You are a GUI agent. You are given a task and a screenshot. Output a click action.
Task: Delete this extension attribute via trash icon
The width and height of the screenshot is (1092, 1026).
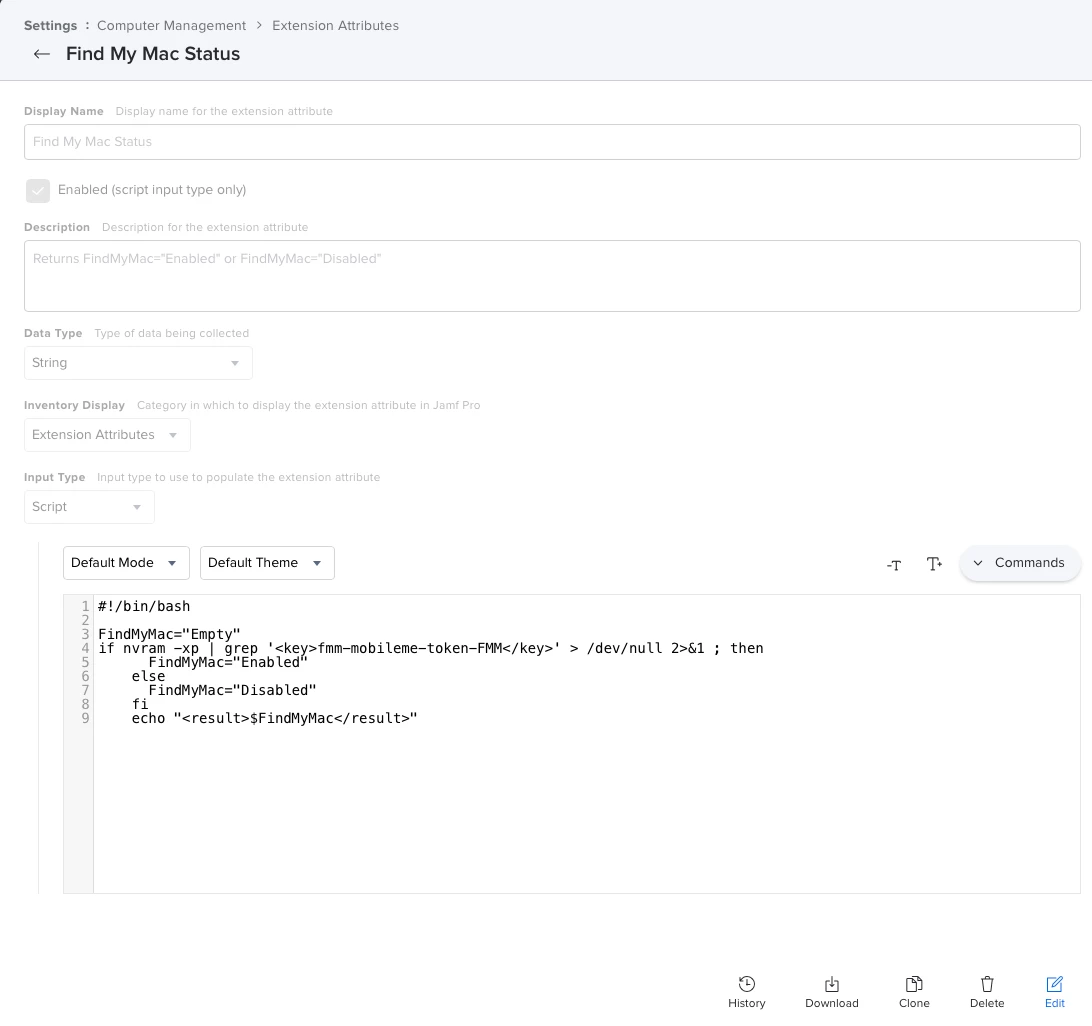[x=987, y=984]
